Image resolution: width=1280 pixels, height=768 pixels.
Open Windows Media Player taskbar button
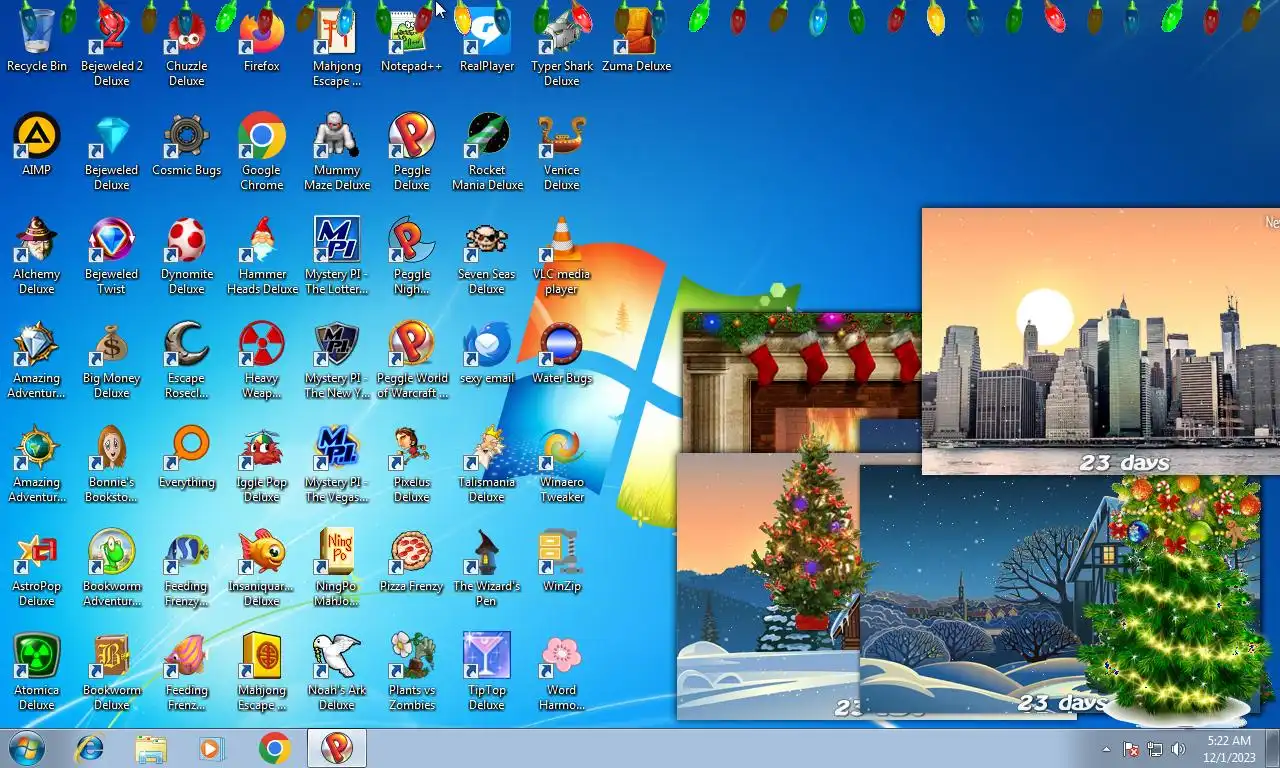coord(212,748)
